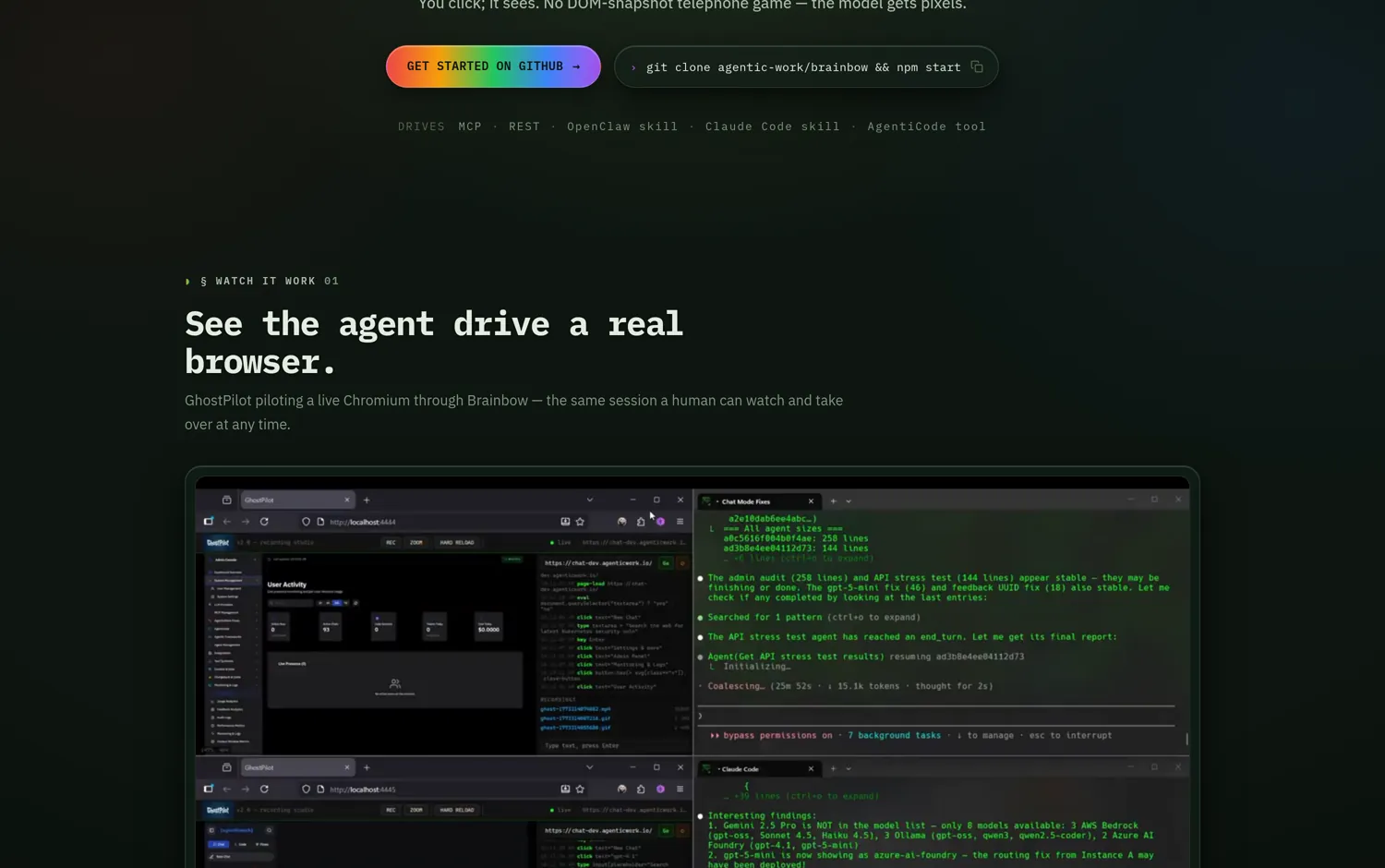Click the REST label in the Drives row
This screenshot has width=1385, height=868.
524,127
